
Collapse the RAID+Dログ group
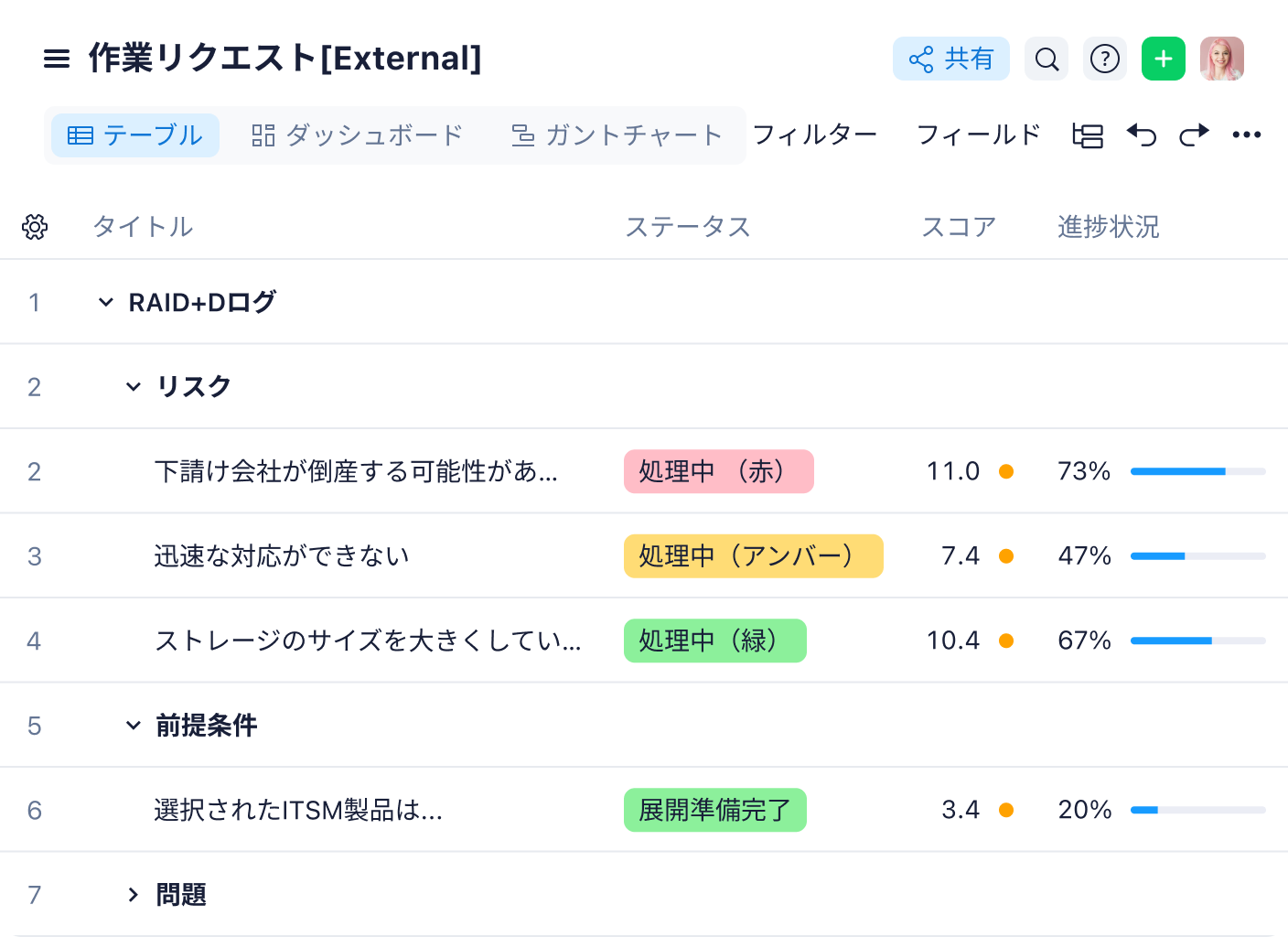[x=106, y=302]
